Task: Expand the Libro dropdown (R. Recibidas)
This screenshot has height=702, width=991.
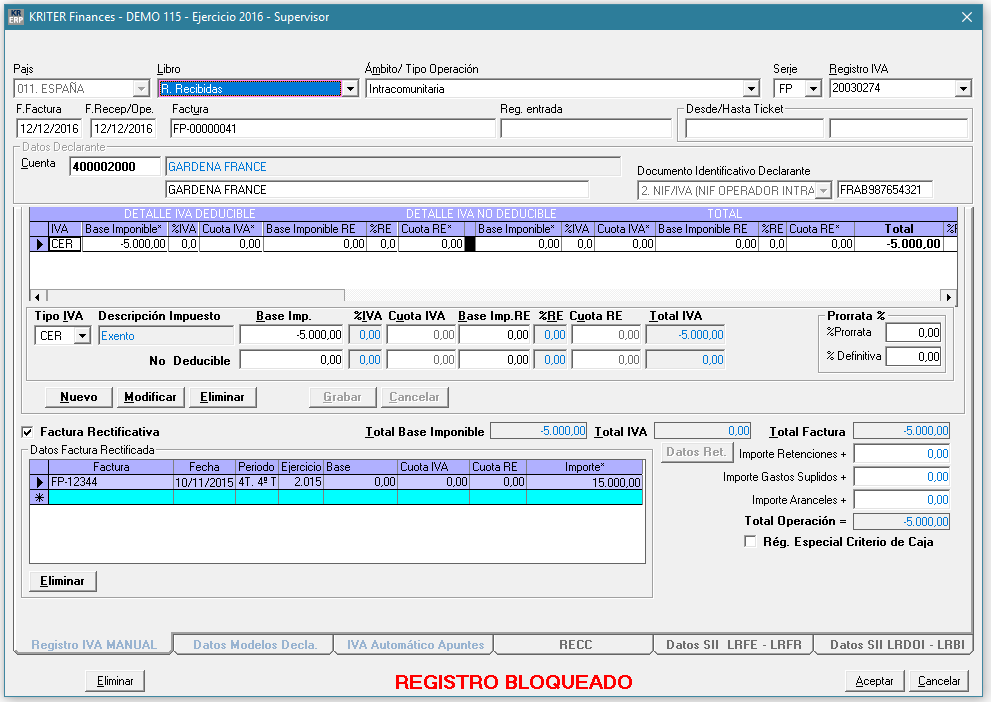Action: click(x=350, y=88)
